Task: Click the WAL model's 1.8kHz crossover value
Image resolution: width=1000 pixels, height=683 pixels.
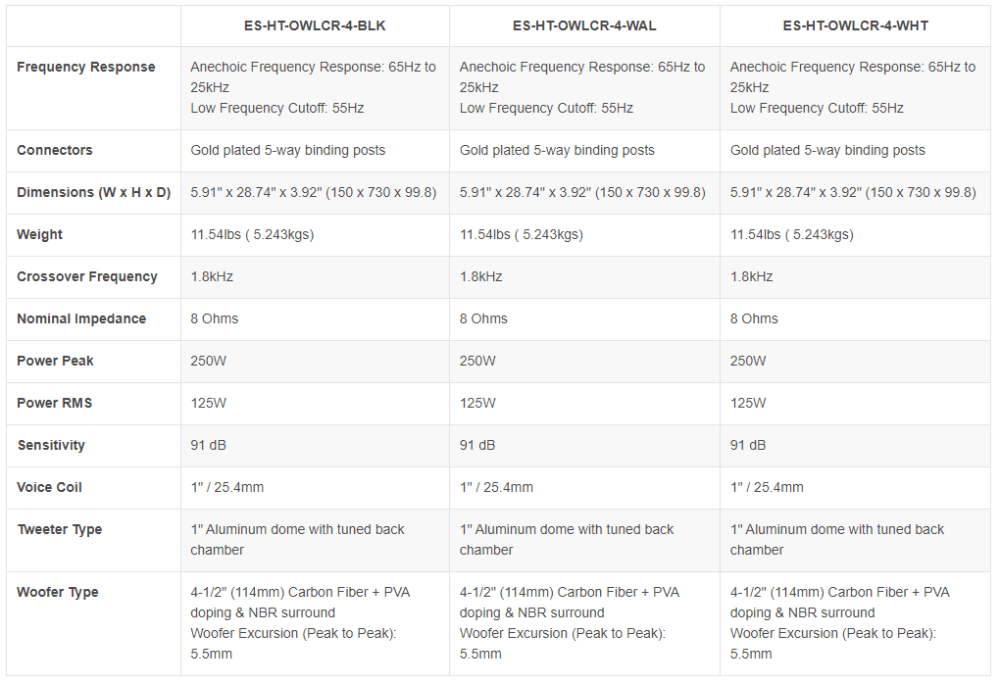Action: pyautogui.click(x=481, y=277)
